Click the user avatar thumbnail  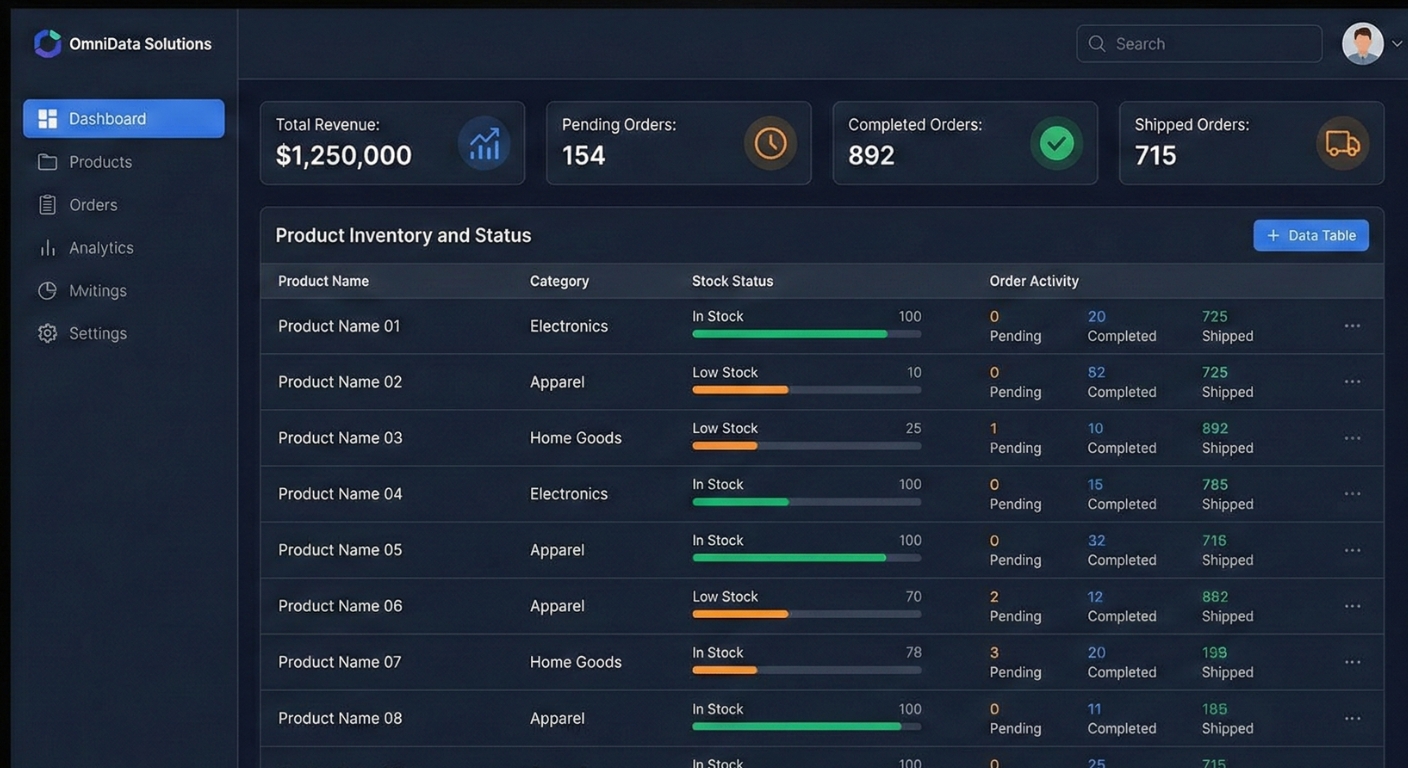(1362, 44)
